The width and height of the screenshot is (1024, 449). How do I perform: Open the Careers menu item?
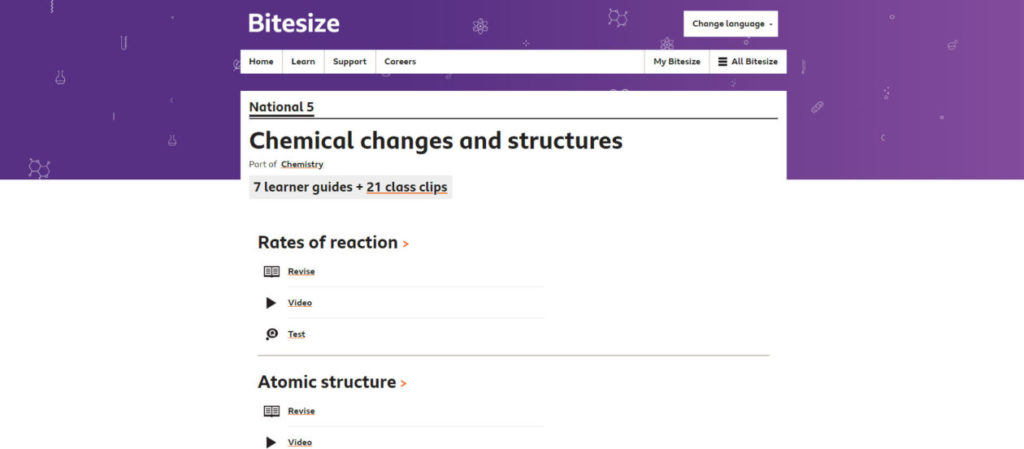(x=400, y=62)
